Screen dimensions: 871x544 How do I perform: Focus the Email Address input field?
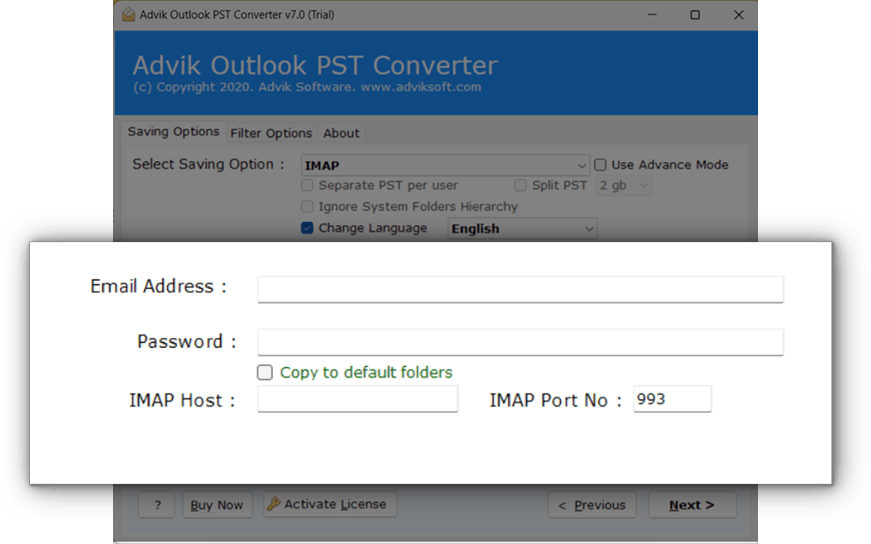[520, 289]
